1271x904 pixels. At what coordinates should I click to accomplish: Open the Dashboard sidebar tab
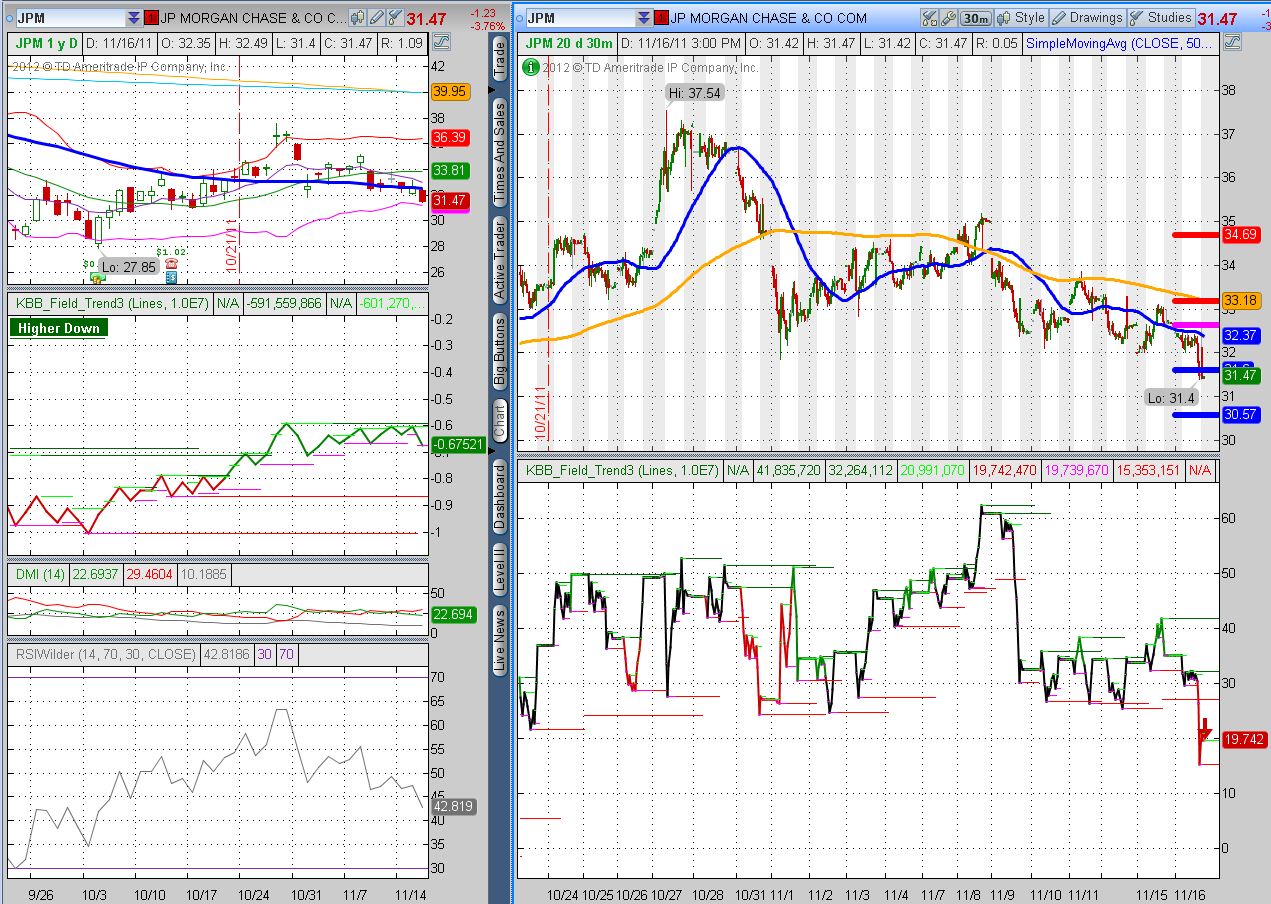[x=497, y=497]
